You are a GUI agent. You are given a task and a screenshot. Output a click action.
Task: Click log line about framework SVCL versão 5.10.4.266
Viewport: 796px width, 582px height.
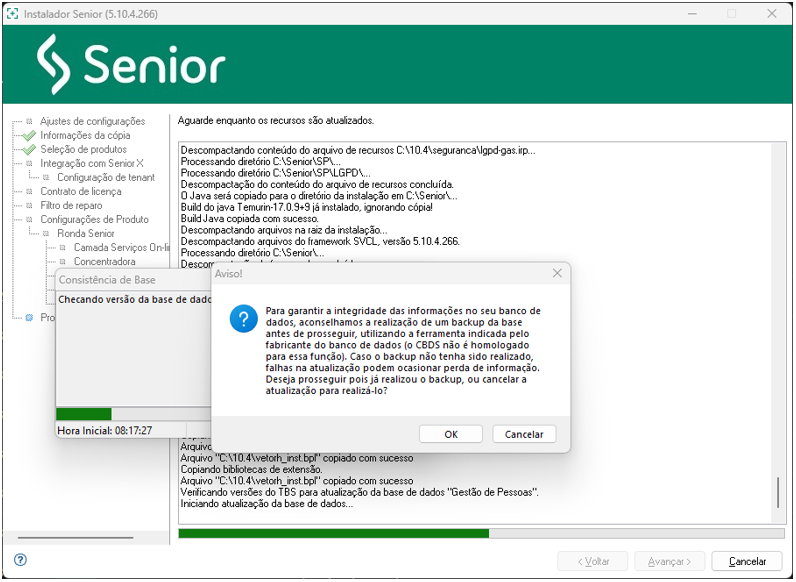point(320,241)
